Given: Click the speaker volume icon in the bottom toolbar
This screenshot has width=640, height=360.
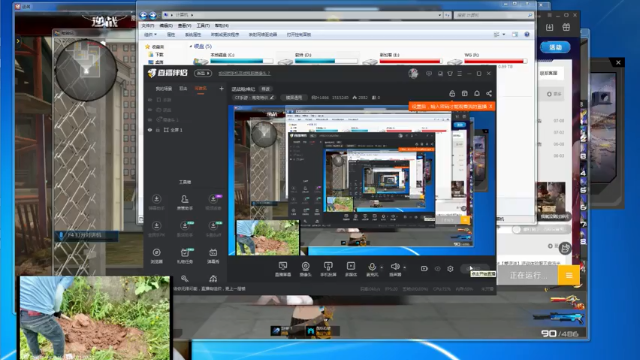Looking at the screenshot, I should tap(395, 267).
